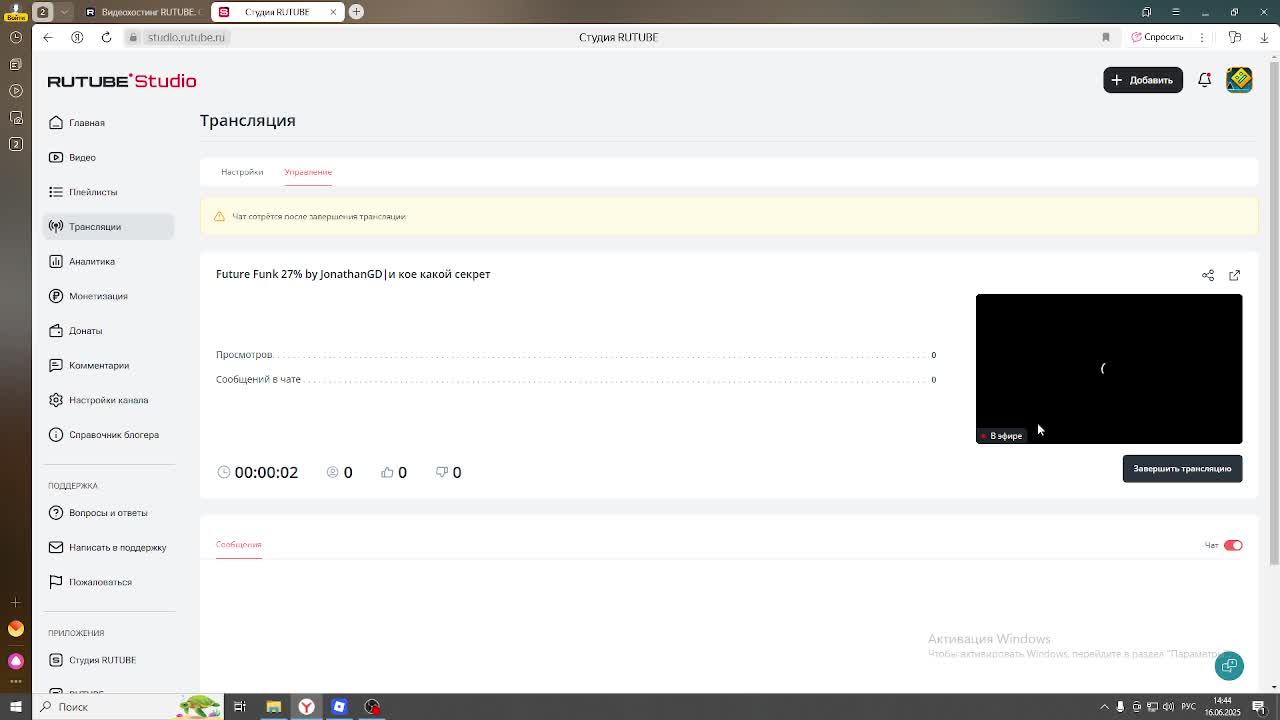The width and height of the screenshot is (1280, 720).
Task: Toggle the Чат switch off
Action: pos(1233,545)
